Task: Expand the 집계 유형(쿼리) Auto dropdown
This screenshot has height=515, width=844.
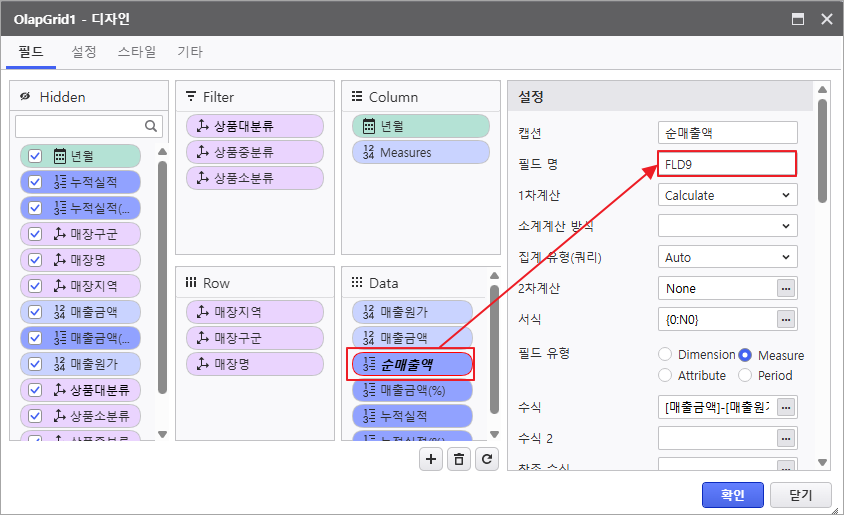Action: pyautogui.click(x=727, y=258)
